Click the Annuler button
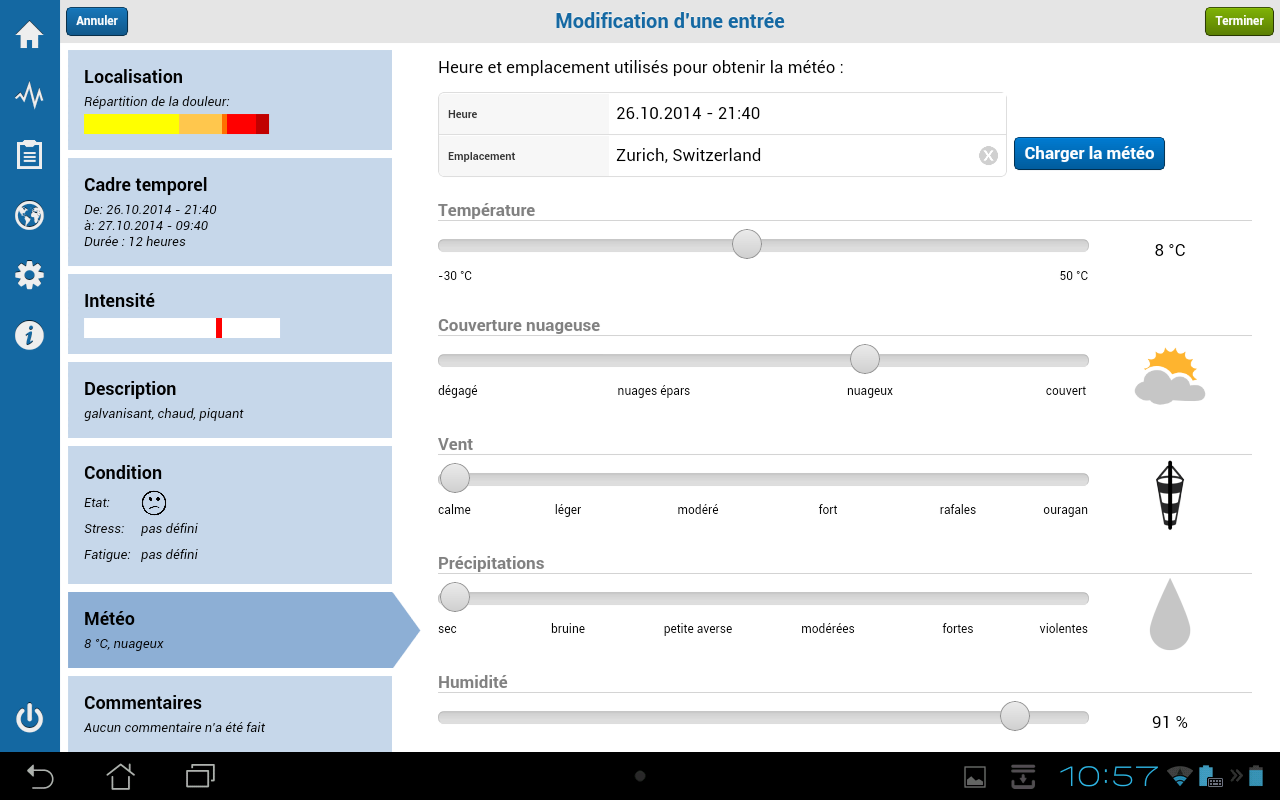The height and width of the screenshot is (800, 1280). coord(97,21)
